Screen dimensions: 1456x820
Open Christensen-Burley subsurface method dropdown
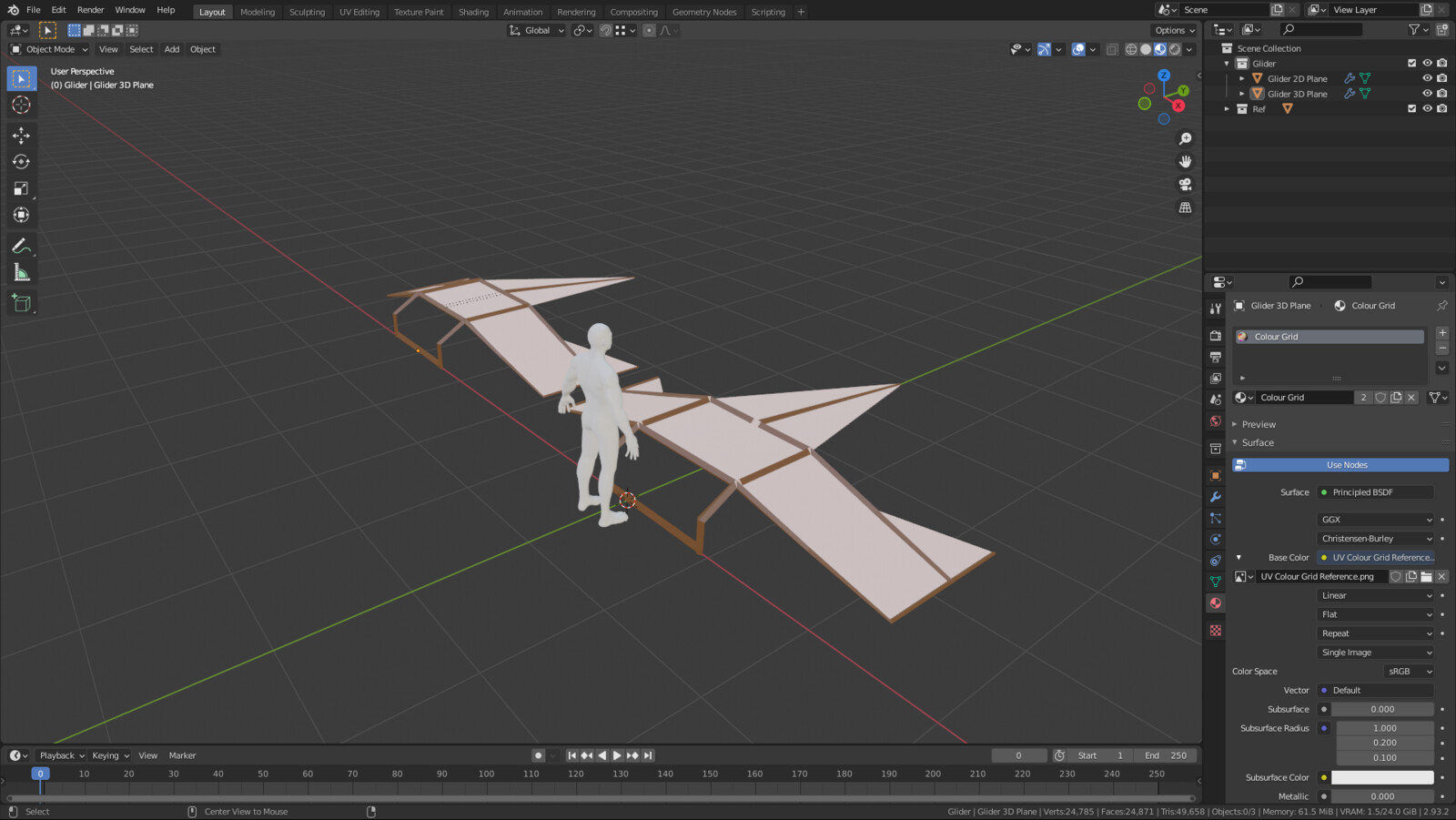pos(1376,539)
